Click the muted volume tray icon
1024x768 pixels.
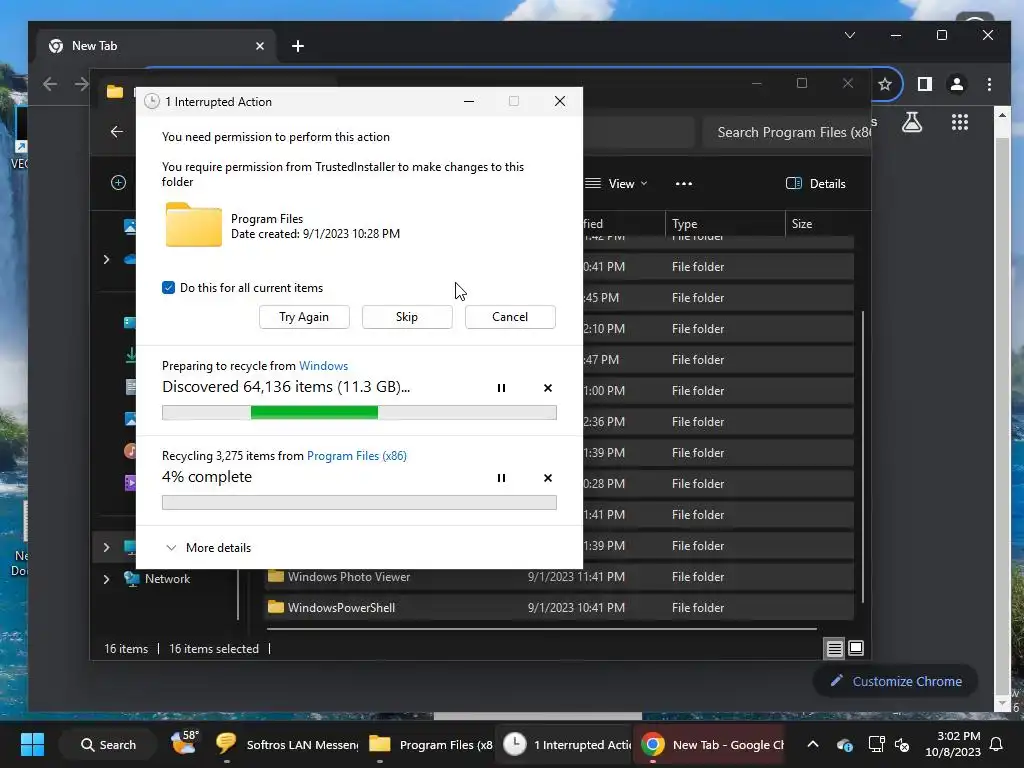point(902,744)
